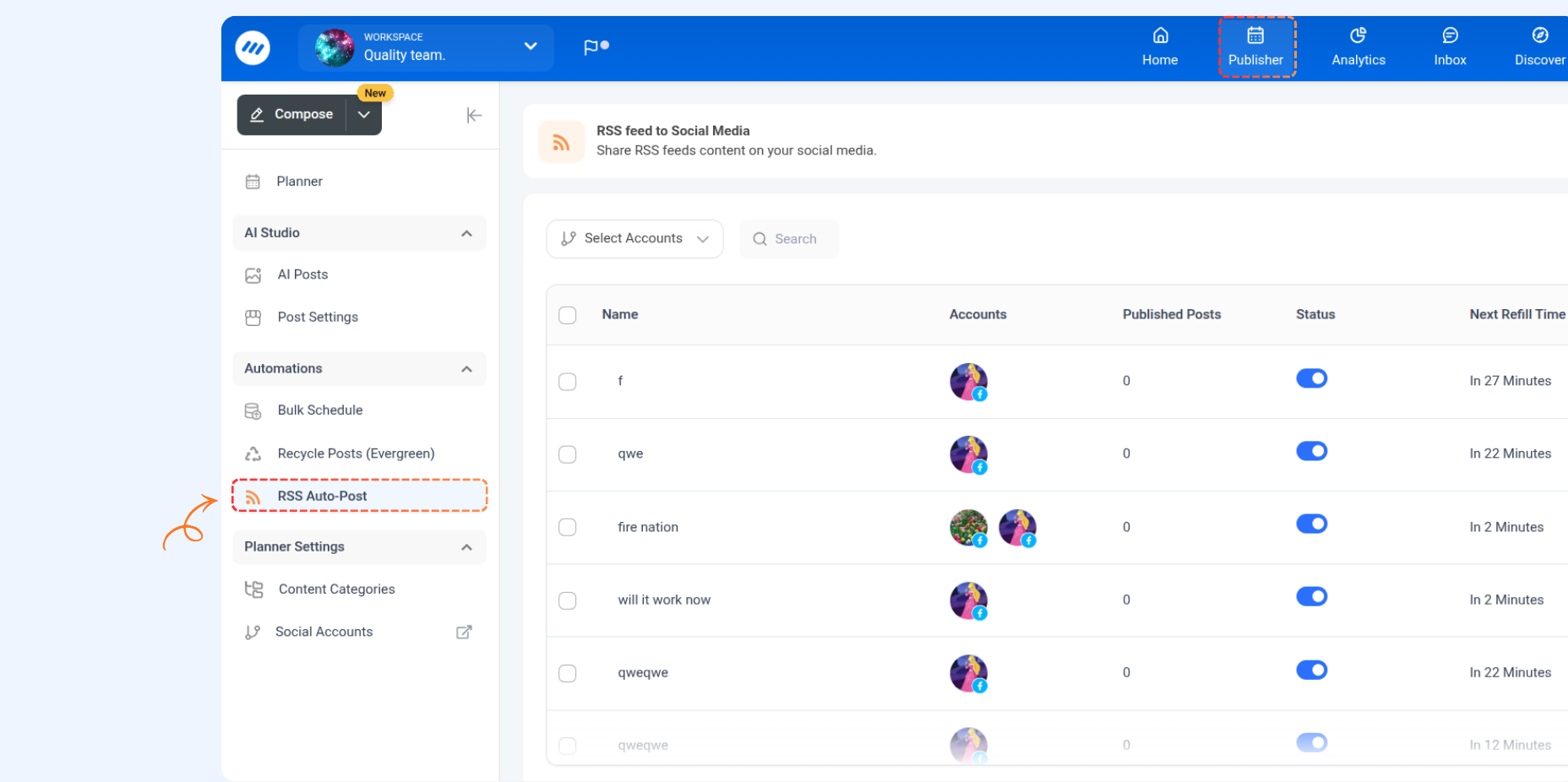Collapse the Automations section

click(466, 369)
